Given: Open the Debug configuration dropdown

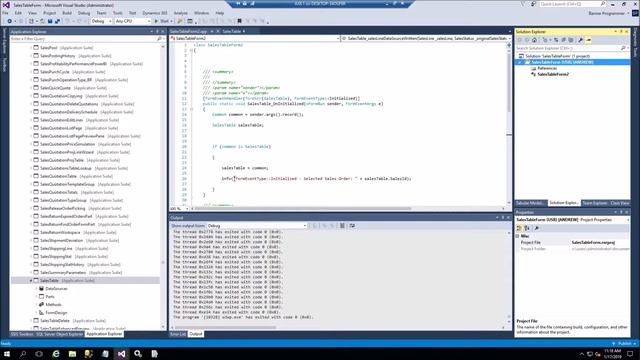Looking at the screenshot, I should tap(101, 21).
